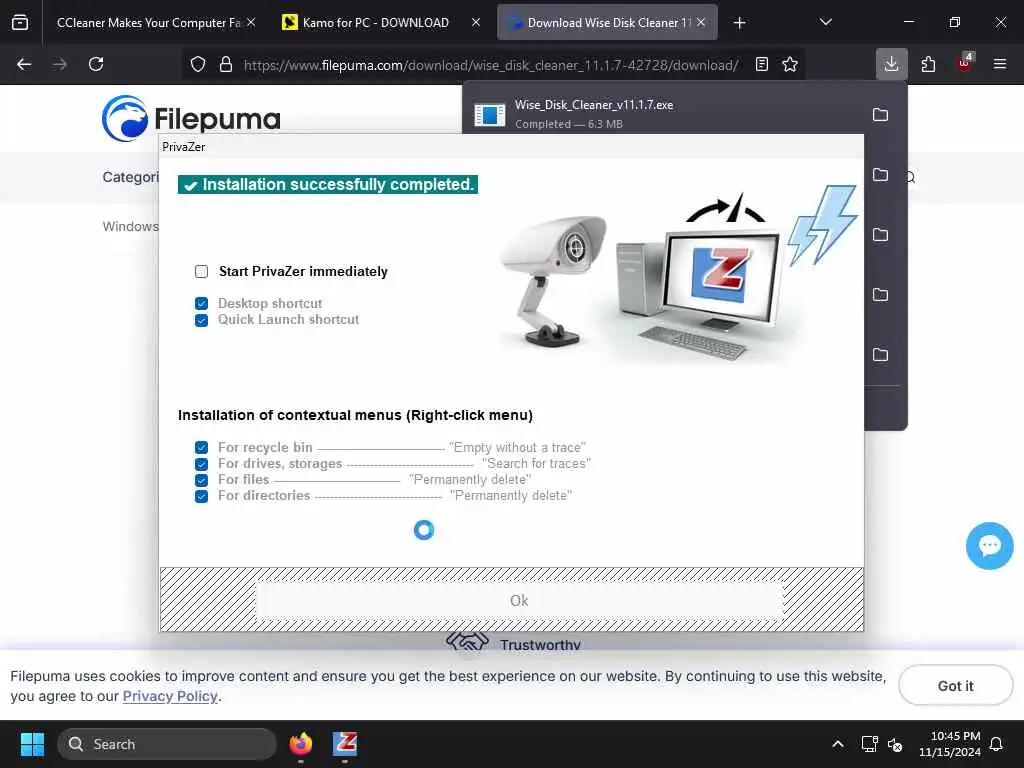Toggle the Downloads panel button

pos(891,64)
